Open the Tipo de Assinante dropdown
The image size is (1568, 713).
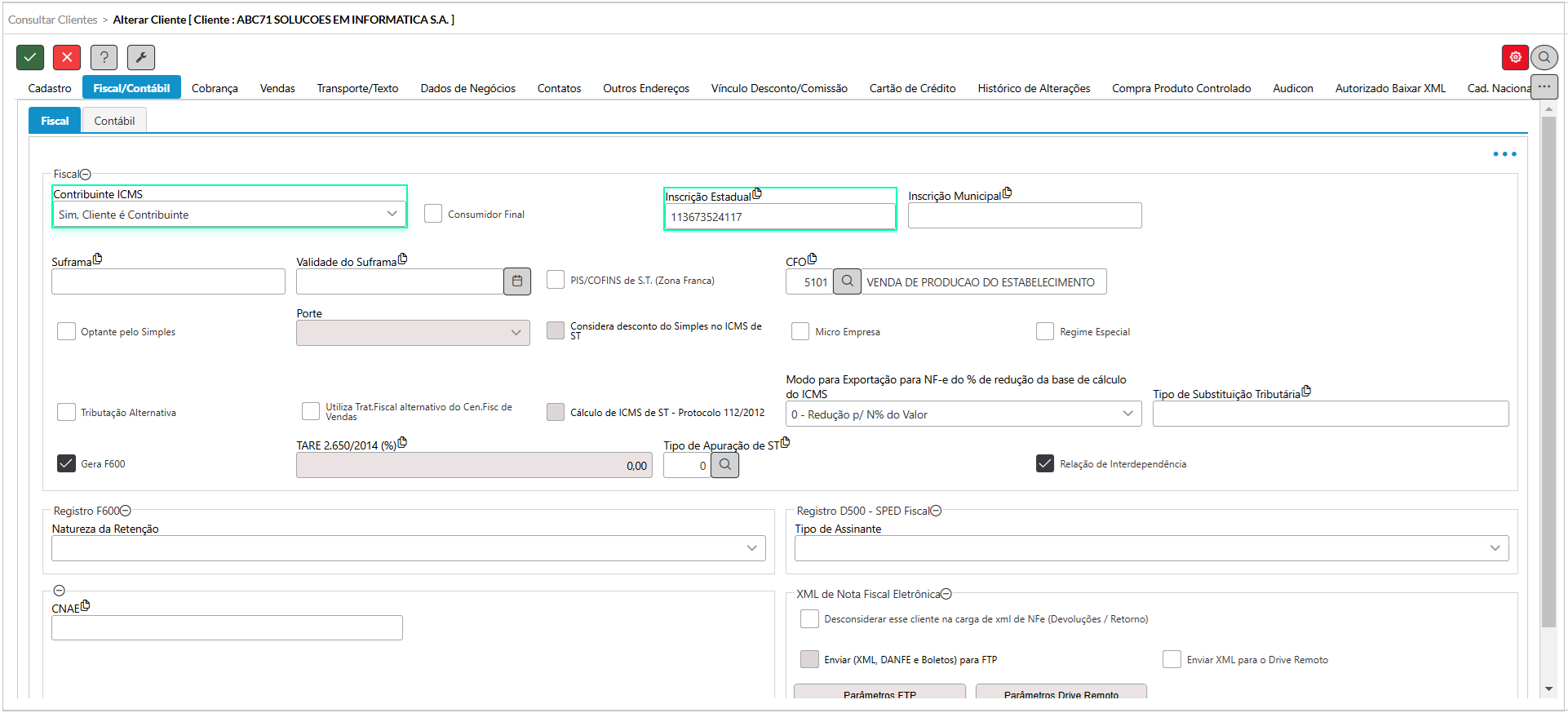click(x=1151, y=548)
